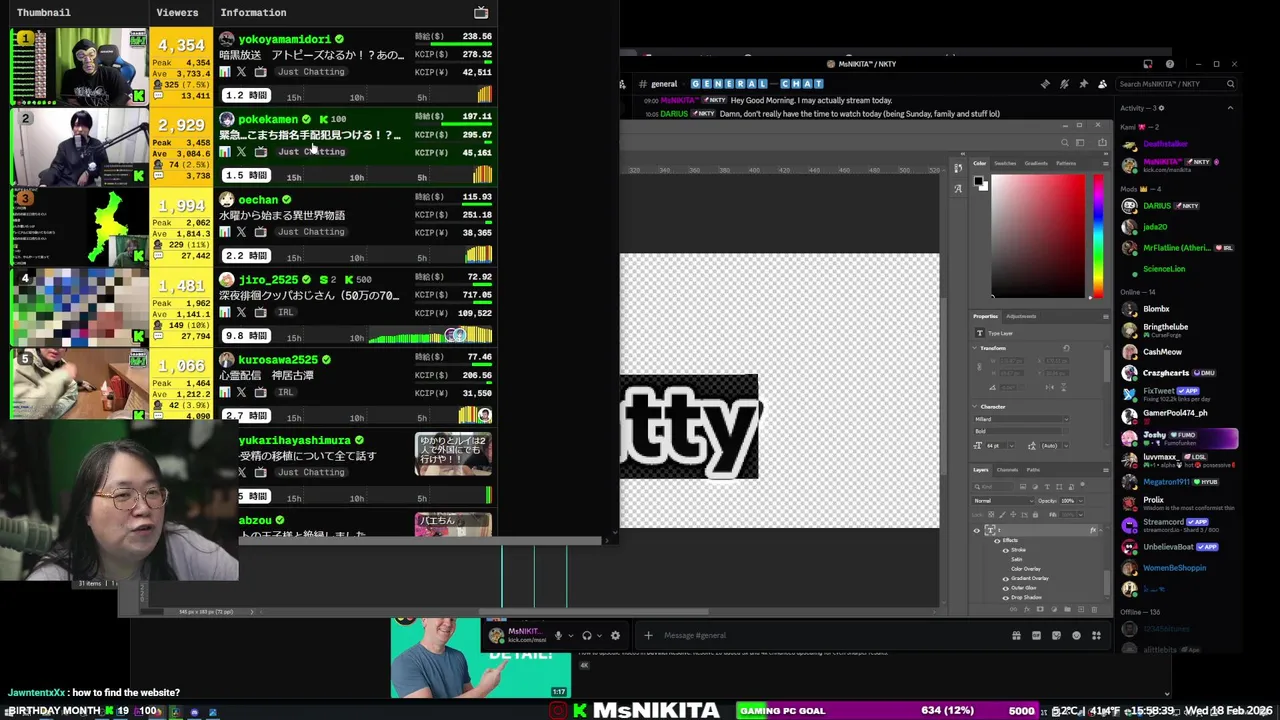Open Discord gift icon in message bar
Viewport: 1280px width, 720px height.
1016,635
